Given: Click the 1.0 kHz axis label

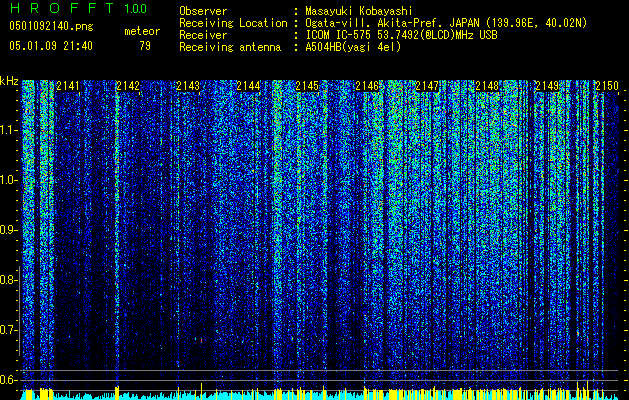Looking at the screenshot, I should pos(9,180).
